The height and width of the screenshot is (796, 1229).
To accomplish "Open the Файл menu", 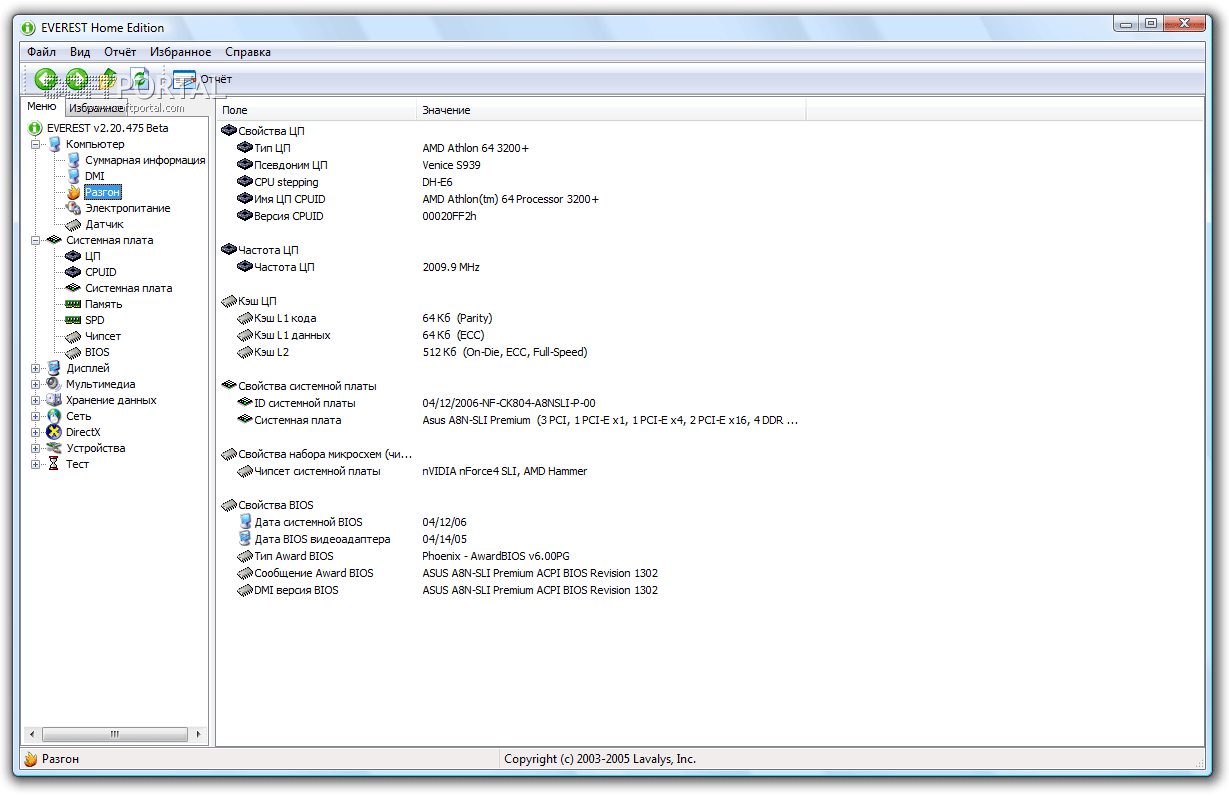I will [42, 52].
